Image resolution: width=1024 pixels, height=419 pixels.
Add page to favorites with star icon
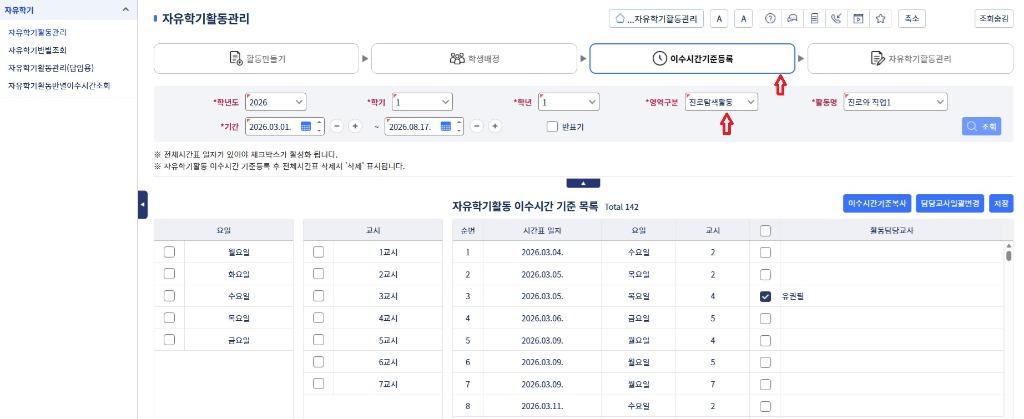tap(880, 19)
